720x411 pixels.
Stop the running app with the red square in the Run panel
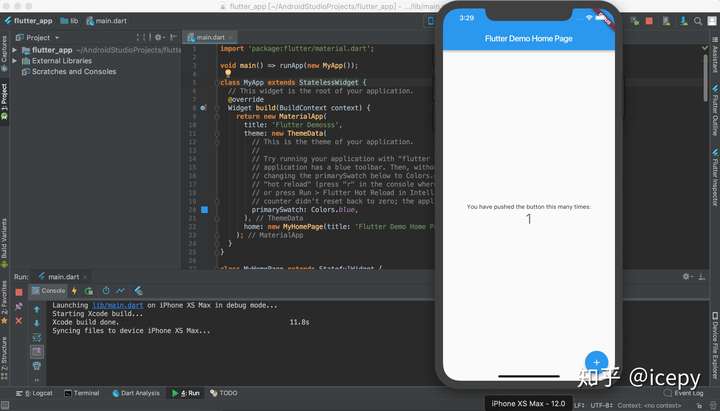(19, 292)
